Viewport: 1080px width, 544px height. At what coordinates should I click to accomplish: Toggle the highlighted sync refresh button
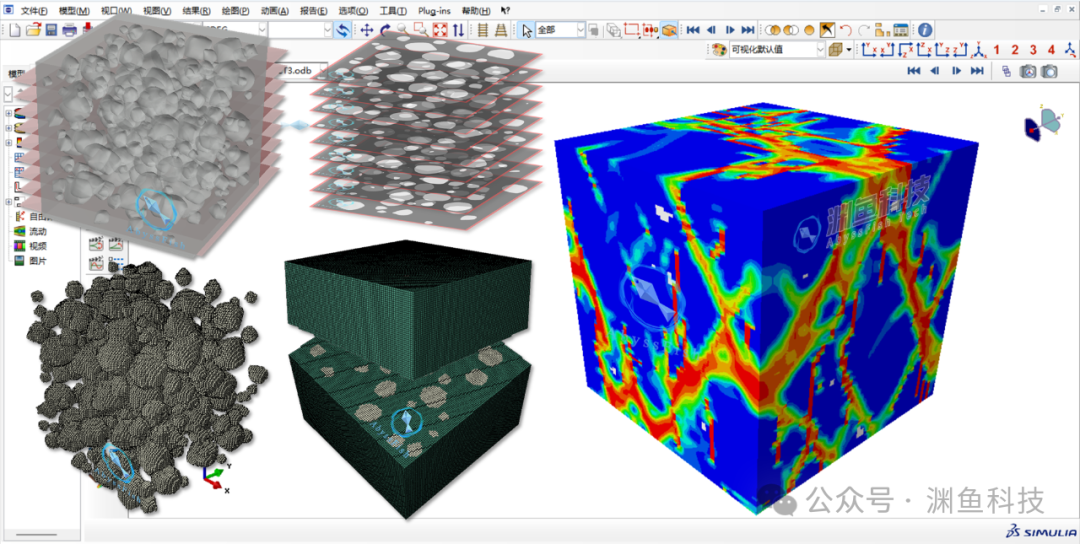[x=342, y=30]
